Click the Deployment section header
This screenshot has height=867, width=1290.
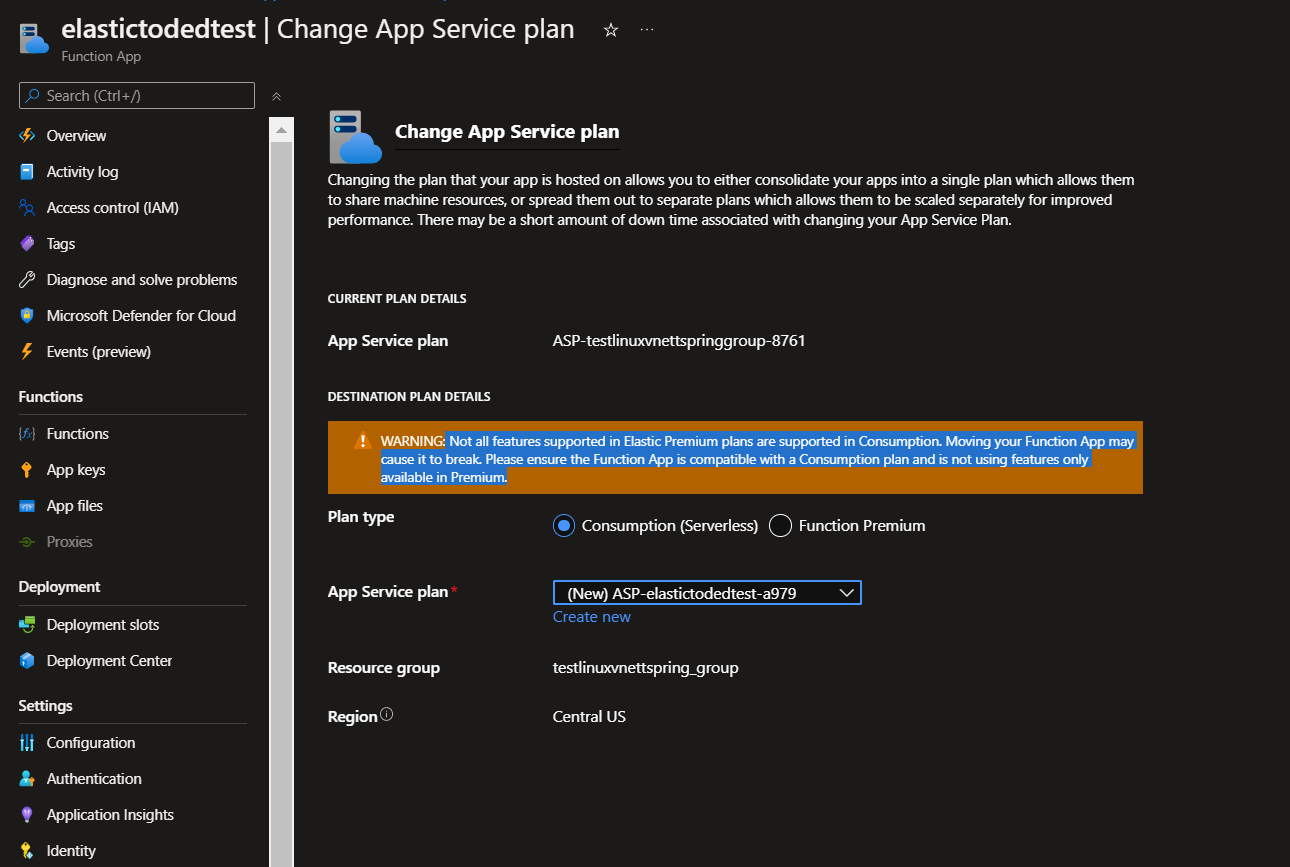(60, 587)
